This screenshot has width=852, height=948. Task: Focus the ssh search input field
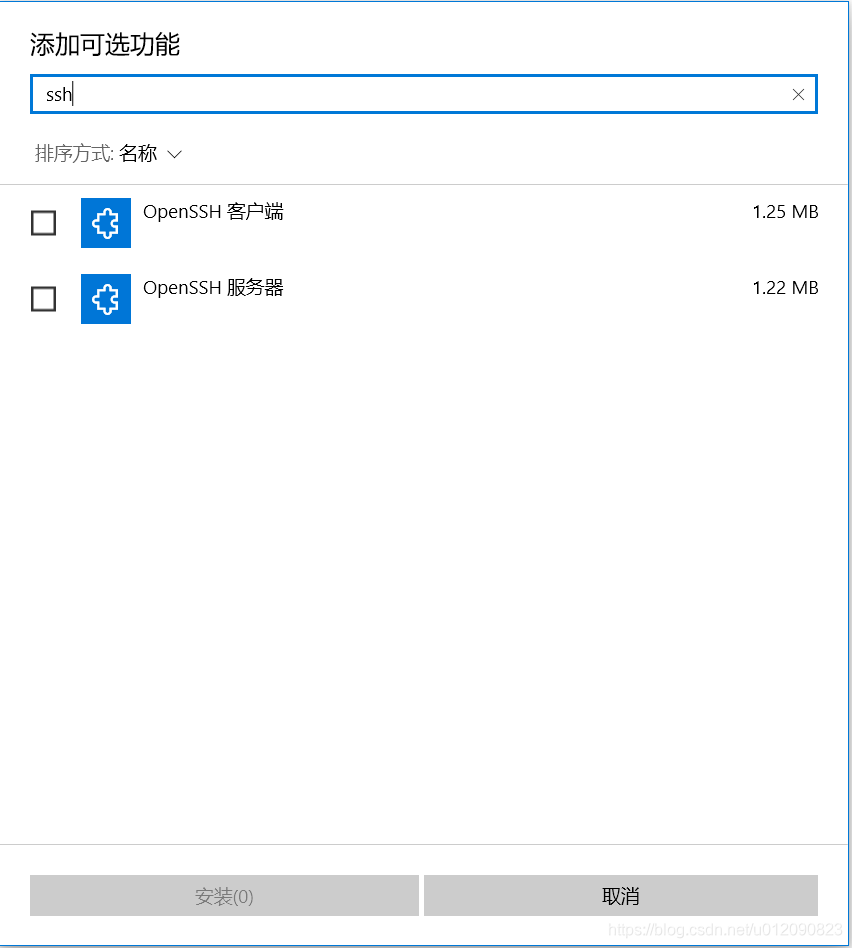click(x=424, y=94)
